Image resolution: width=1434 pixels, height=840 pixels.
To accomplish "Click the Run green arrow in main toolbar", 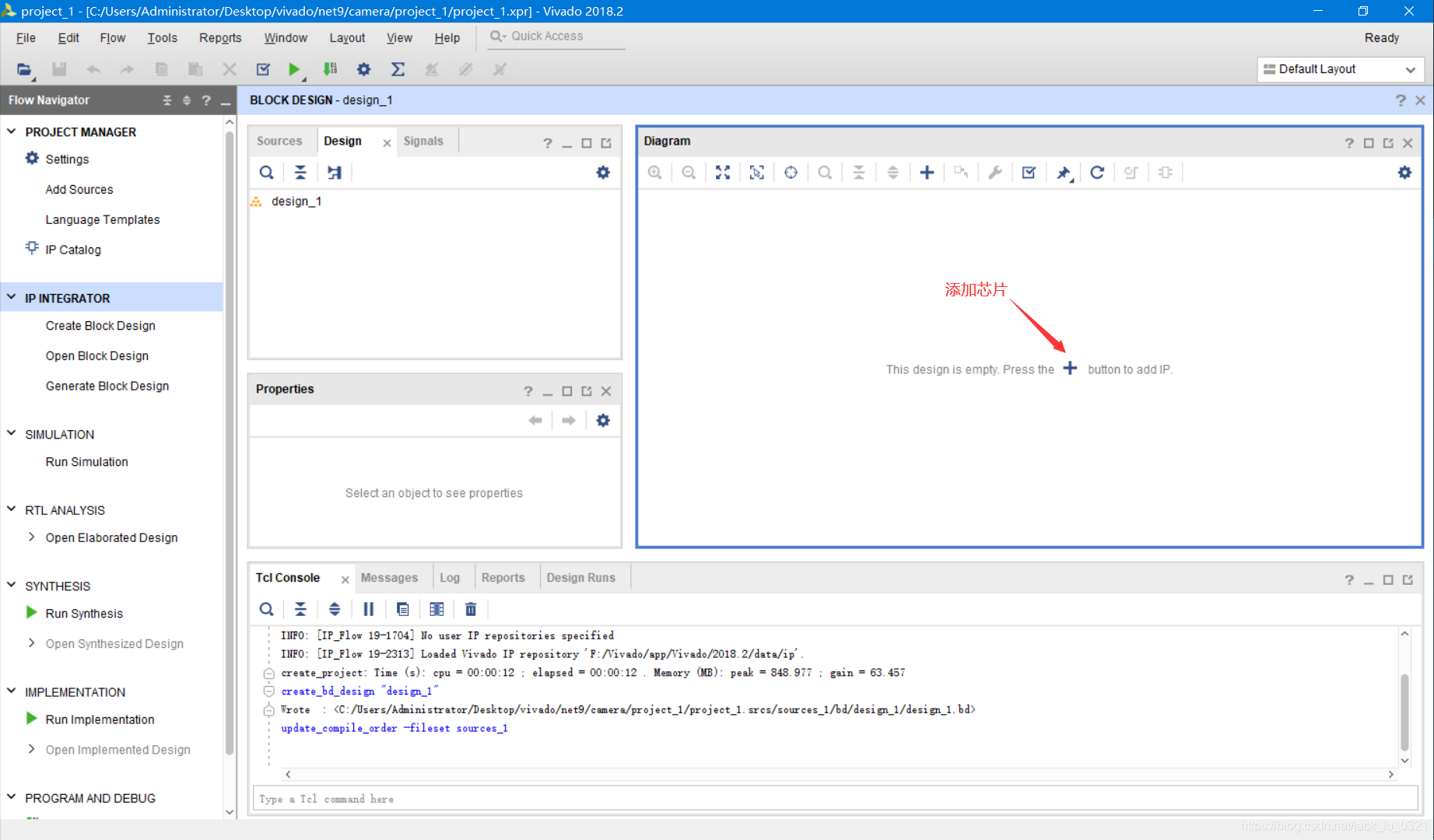I will pyautogui.click(x=294, y=69).
